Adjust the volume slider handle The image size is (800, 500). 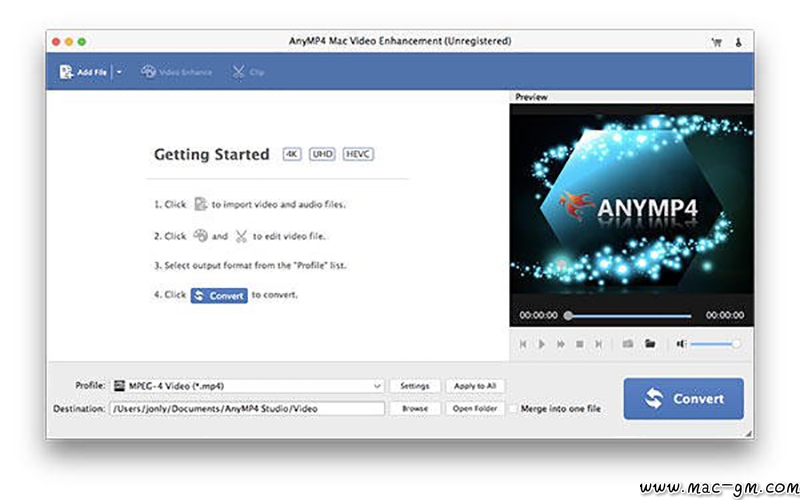coord(736,344)
